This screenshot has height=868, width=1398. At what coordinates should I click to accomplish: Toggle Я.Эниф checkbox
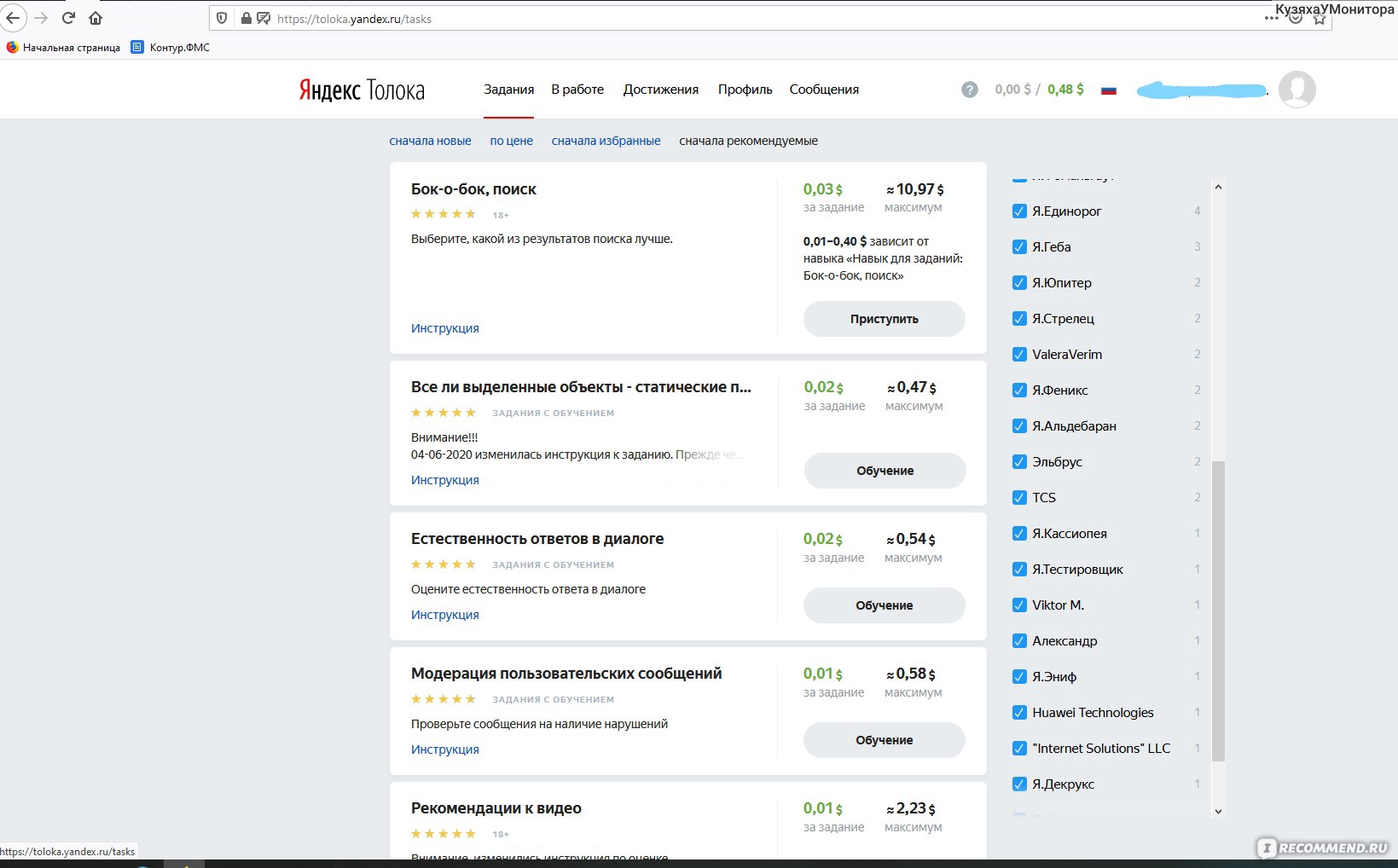[1019, 676]
